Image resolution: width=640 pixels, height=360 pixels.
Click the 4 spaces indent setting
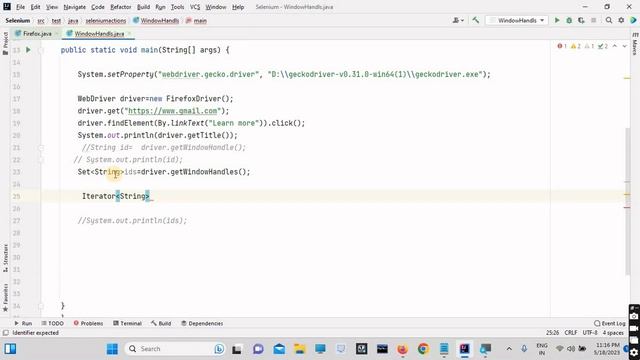pos(613,333)
